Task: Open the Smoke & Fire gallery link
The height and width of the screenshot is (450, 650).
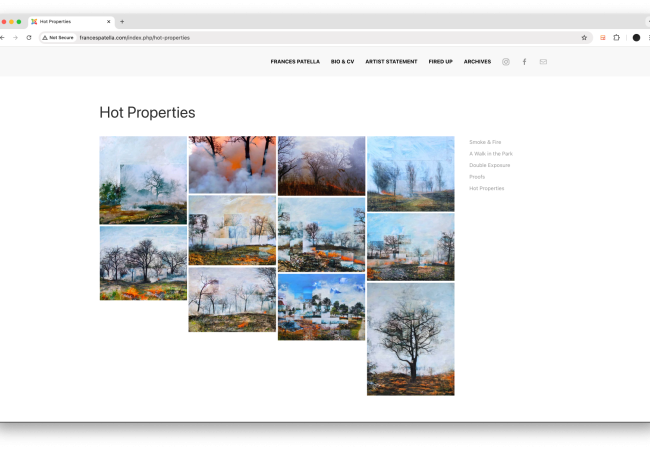Action: click(485, 142)
